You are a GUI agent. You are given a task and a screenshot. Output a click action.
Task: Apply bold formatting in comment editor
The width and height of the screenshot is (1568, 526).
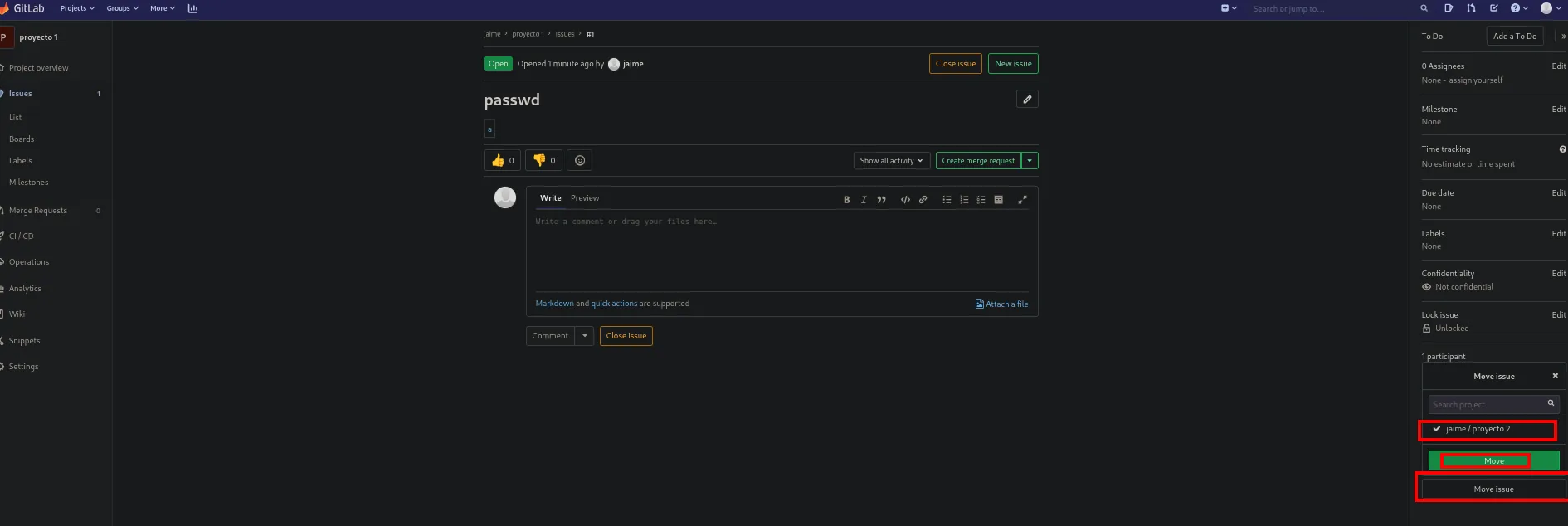846,200
